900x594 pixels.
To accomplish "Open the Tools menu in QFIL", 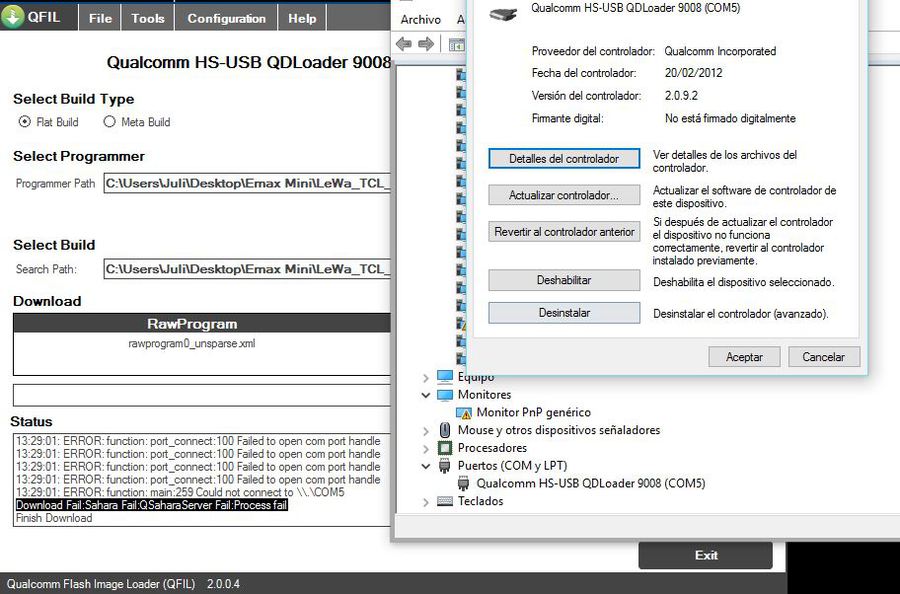I will [x=148, y=18].
